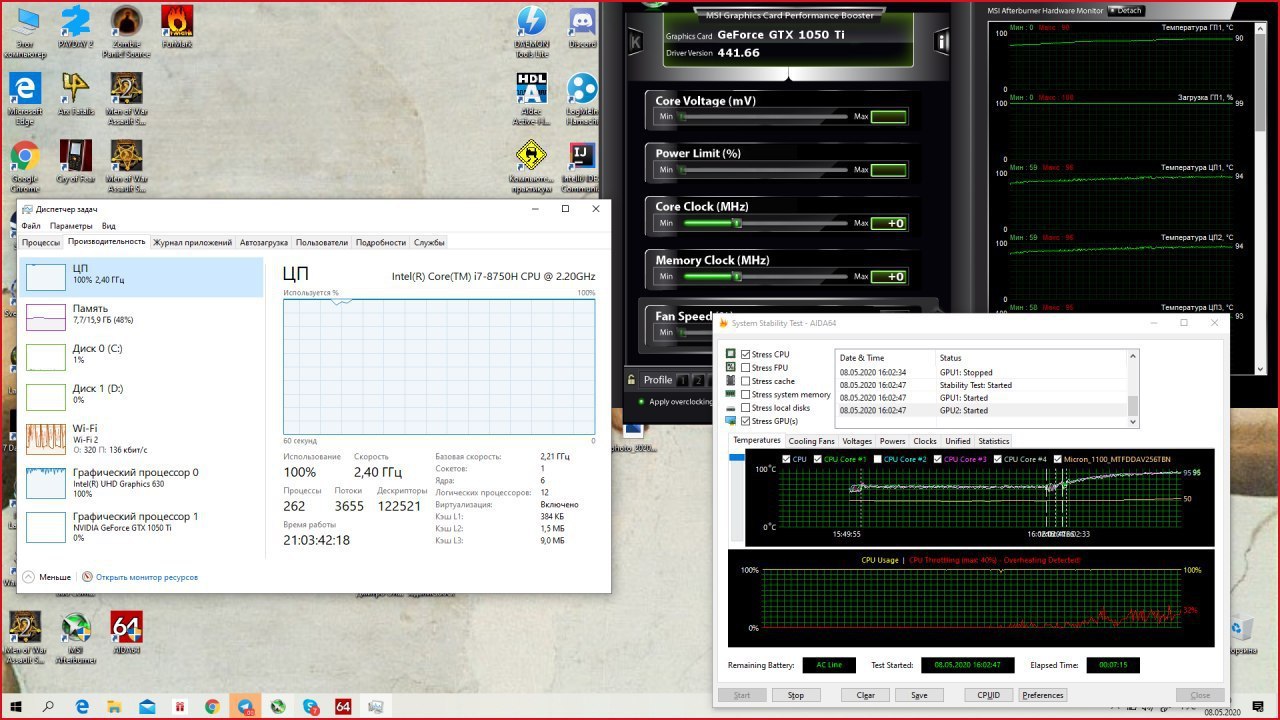The image size is (1280, 720).
Task: Toggle Micron_1100 drive graph checkbox
Action: point(1057,459)
